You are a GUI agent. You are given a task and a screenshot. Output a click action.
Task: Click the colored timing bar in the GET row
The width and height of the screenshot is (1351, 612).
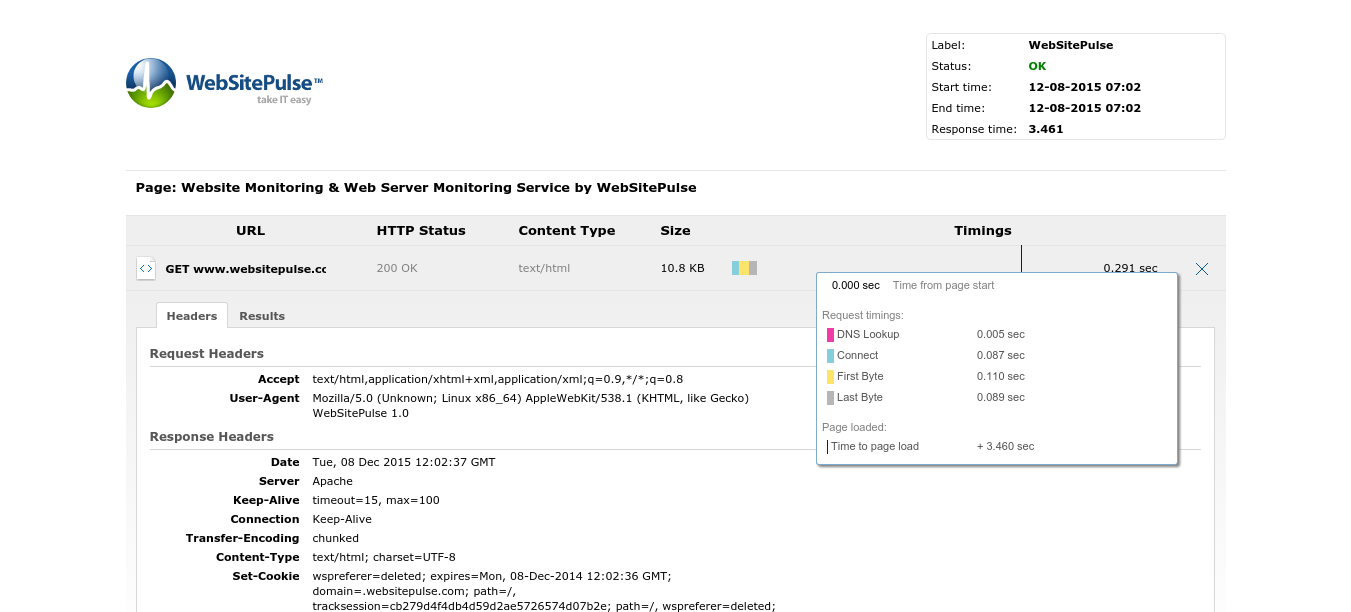[x=744, y=268]
